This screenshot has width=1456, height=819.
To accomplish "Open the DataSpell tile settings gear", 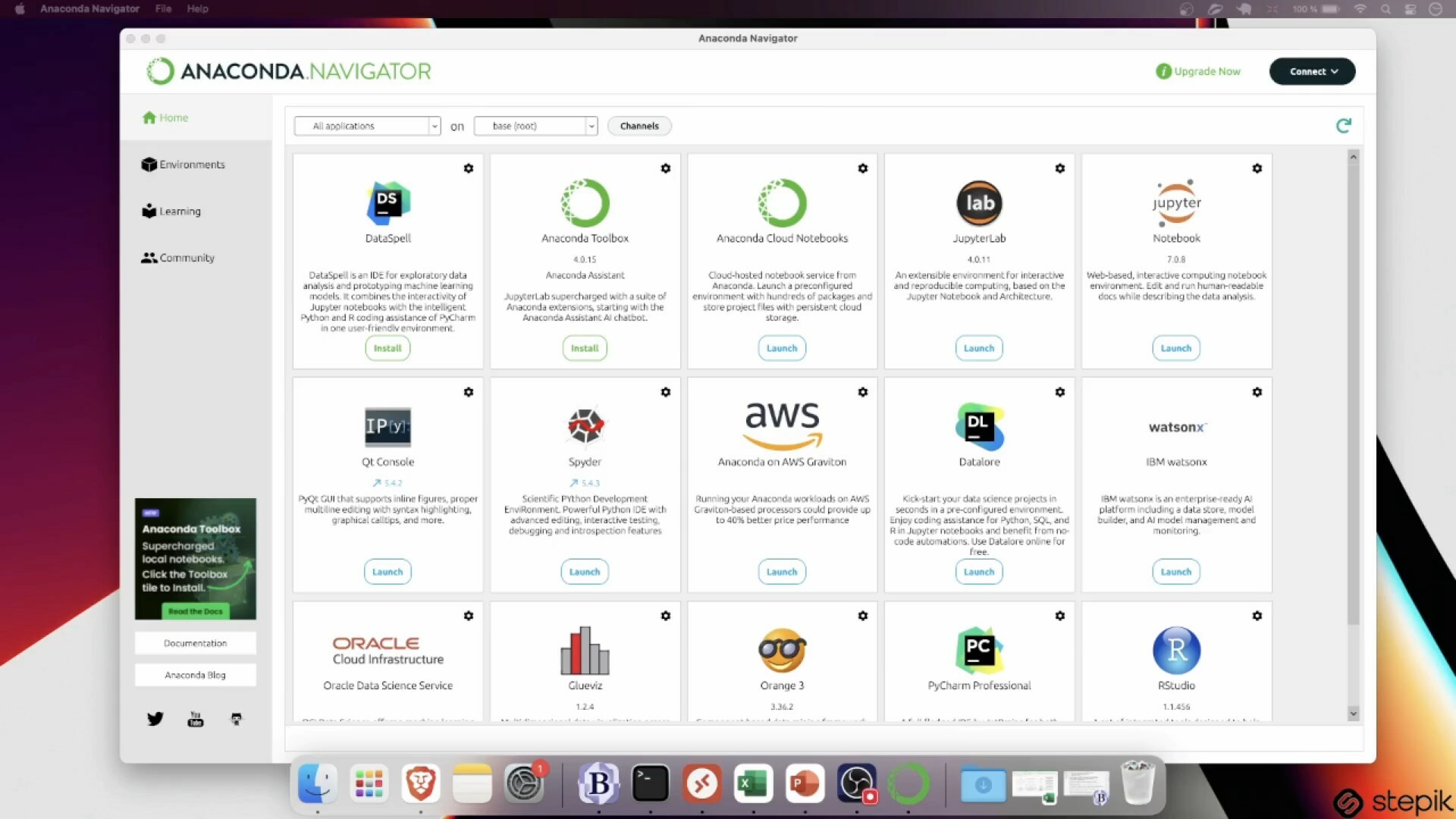I will (469, 168).
